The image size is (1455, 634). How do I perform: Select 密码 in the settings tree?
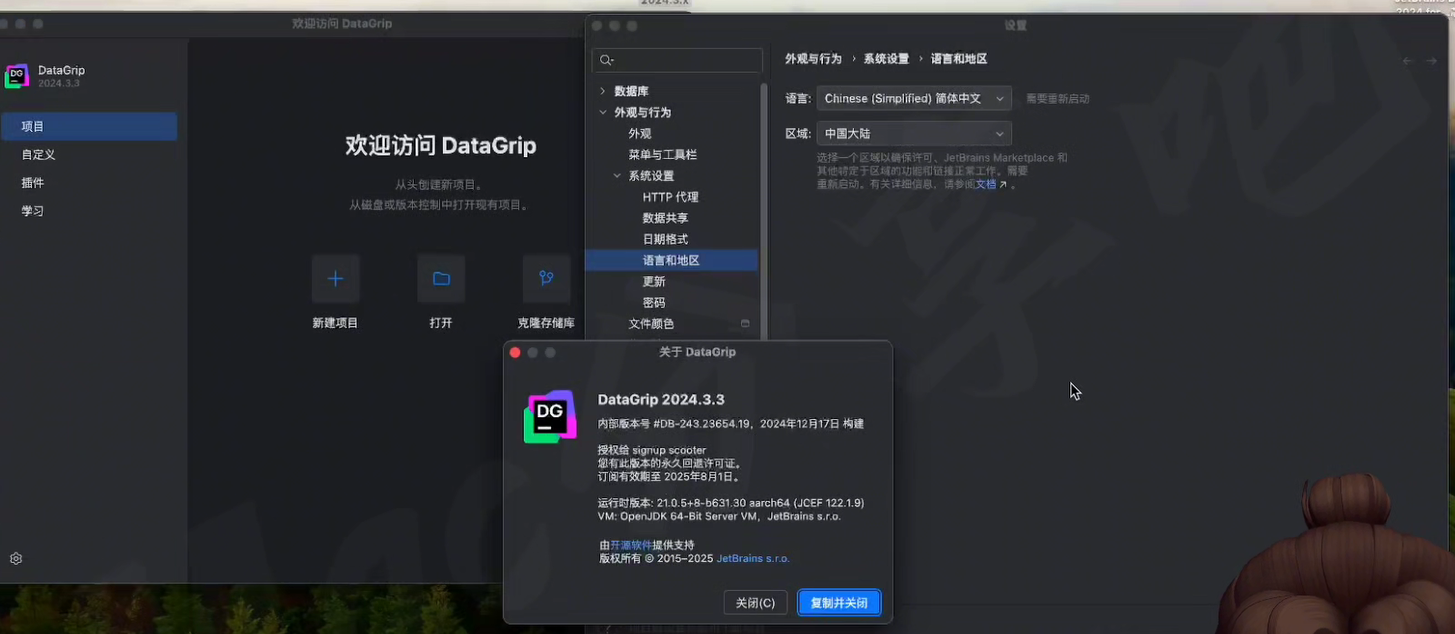(x=654, y=302)
